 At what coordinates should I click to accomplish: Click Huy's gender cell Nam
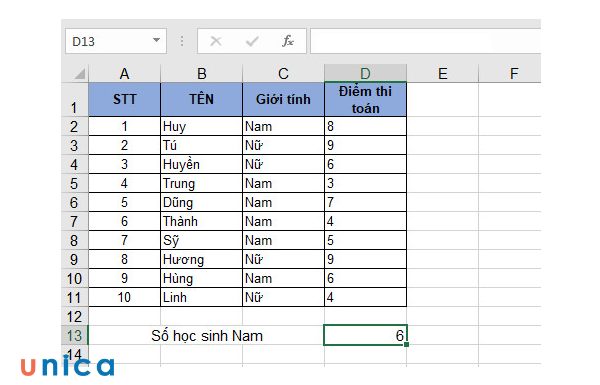(283, 126)
